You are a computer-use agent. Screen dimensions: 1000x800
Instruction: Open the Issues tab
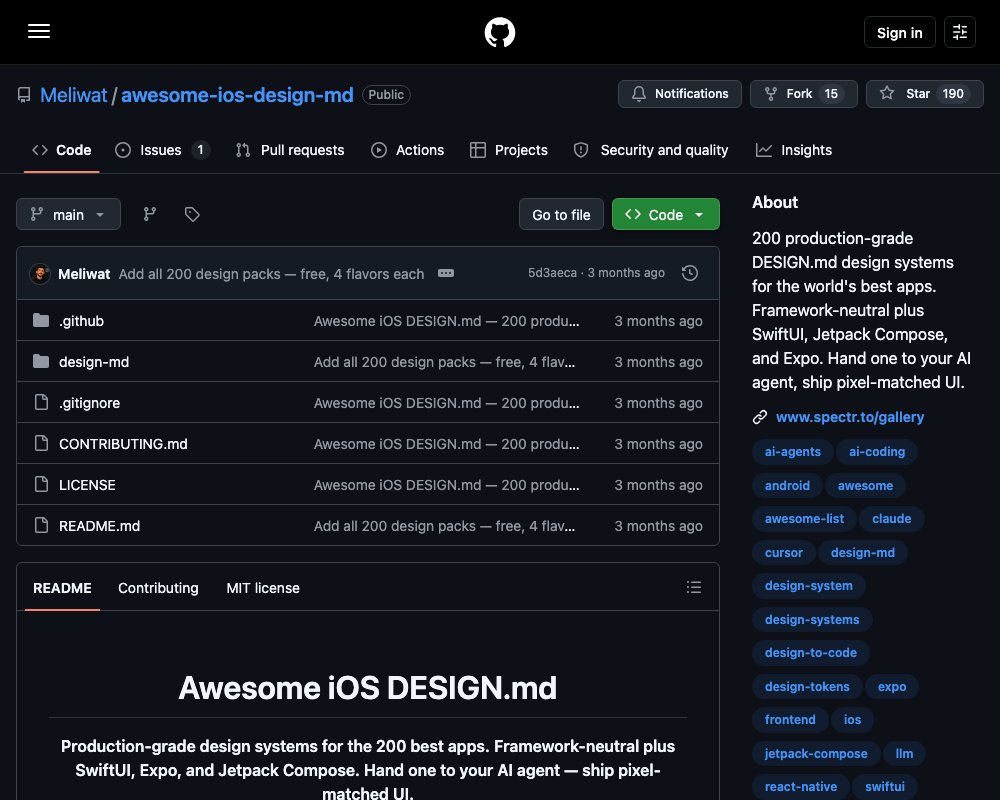click(161, 150)
